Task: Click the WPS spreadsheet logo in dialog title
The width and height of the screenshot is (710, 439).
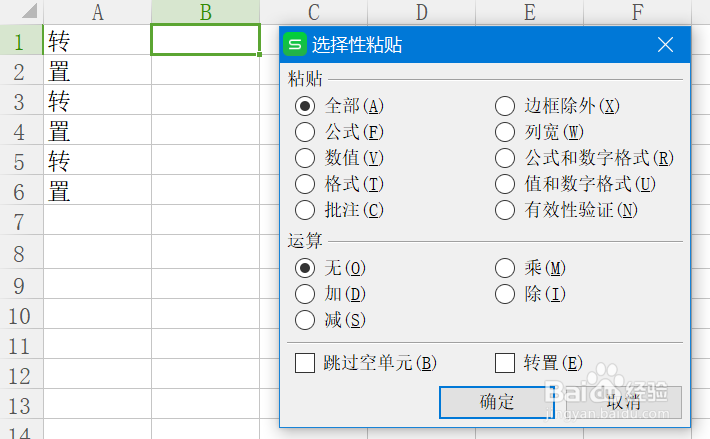Action: 296,45
